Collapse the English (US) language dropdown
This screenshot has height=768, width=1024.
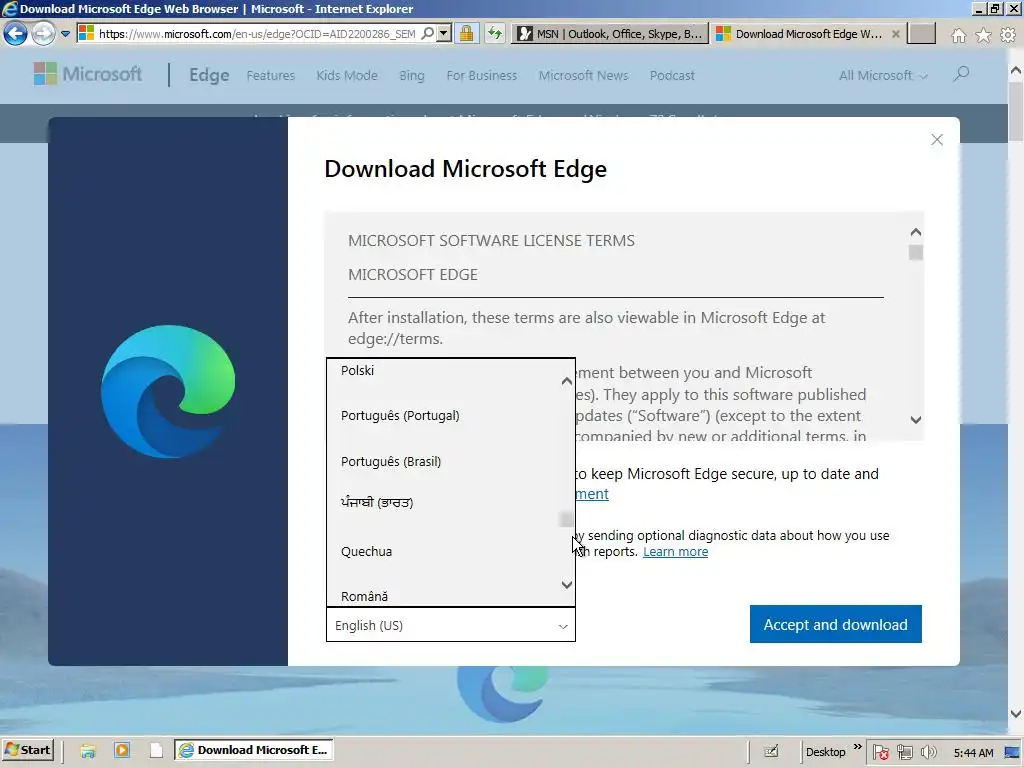click(451, 626)
